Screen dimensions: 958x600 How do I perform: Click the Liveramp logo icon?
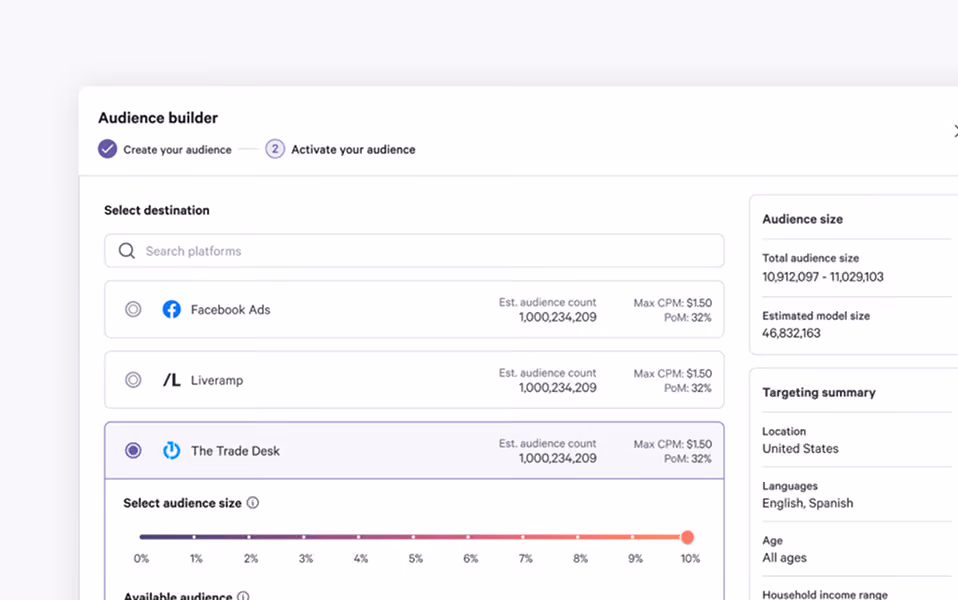[x=172, y=380]
